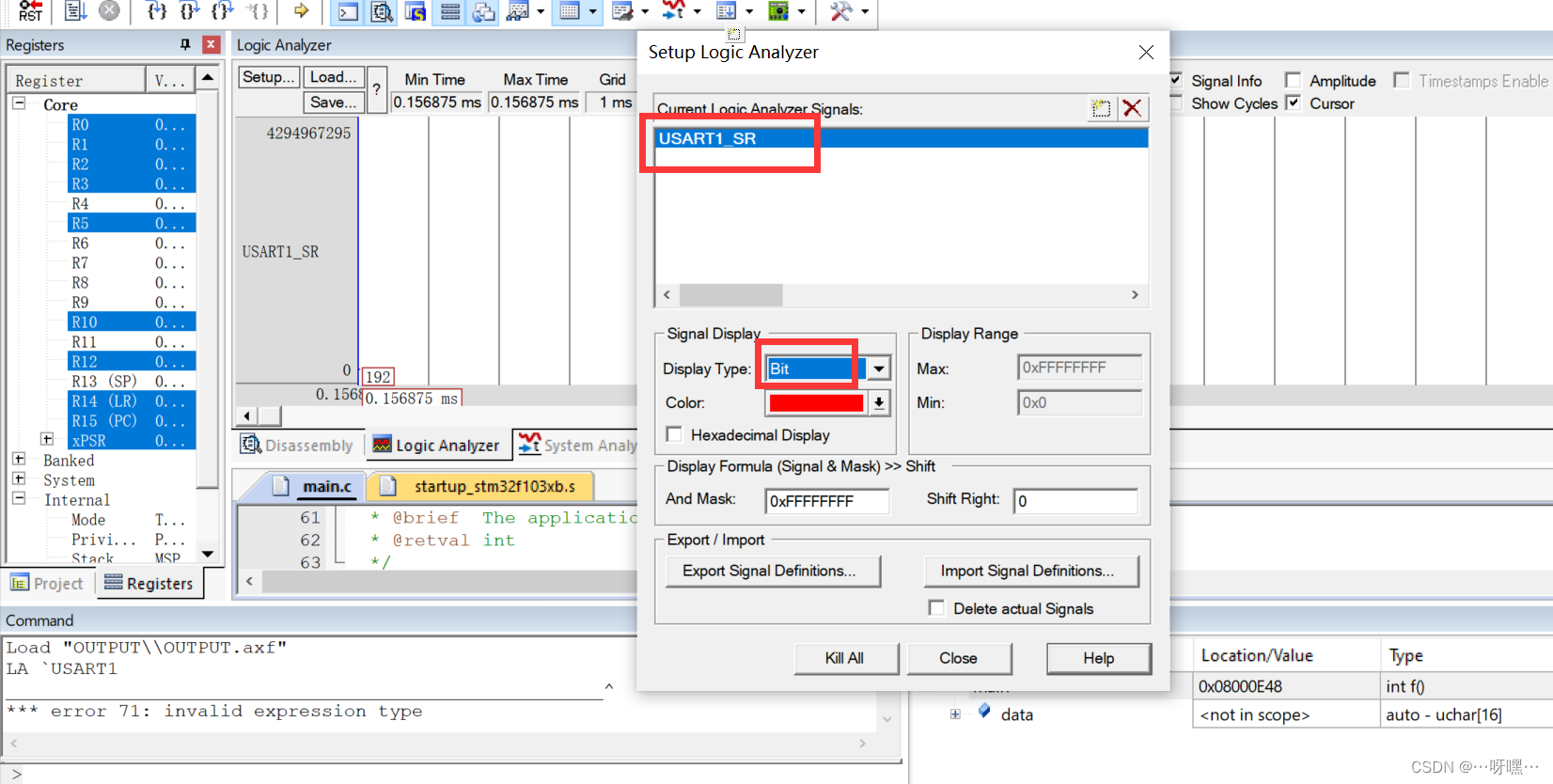Click the Run to Cursor Line icon
This screenshot has height=784, width=1553.
click(258, 10)
